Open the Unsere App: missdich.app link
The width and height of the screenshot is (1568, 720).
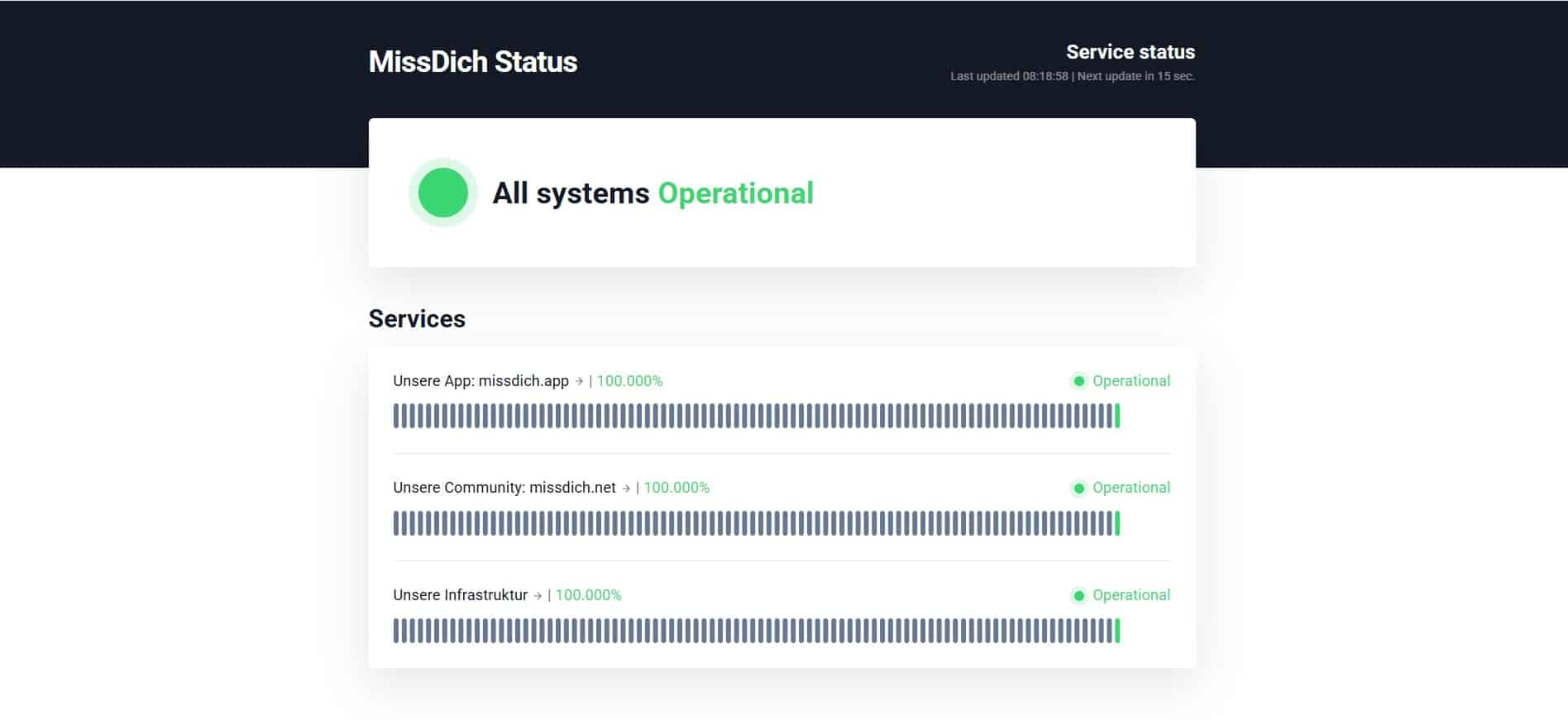[480, 381]
